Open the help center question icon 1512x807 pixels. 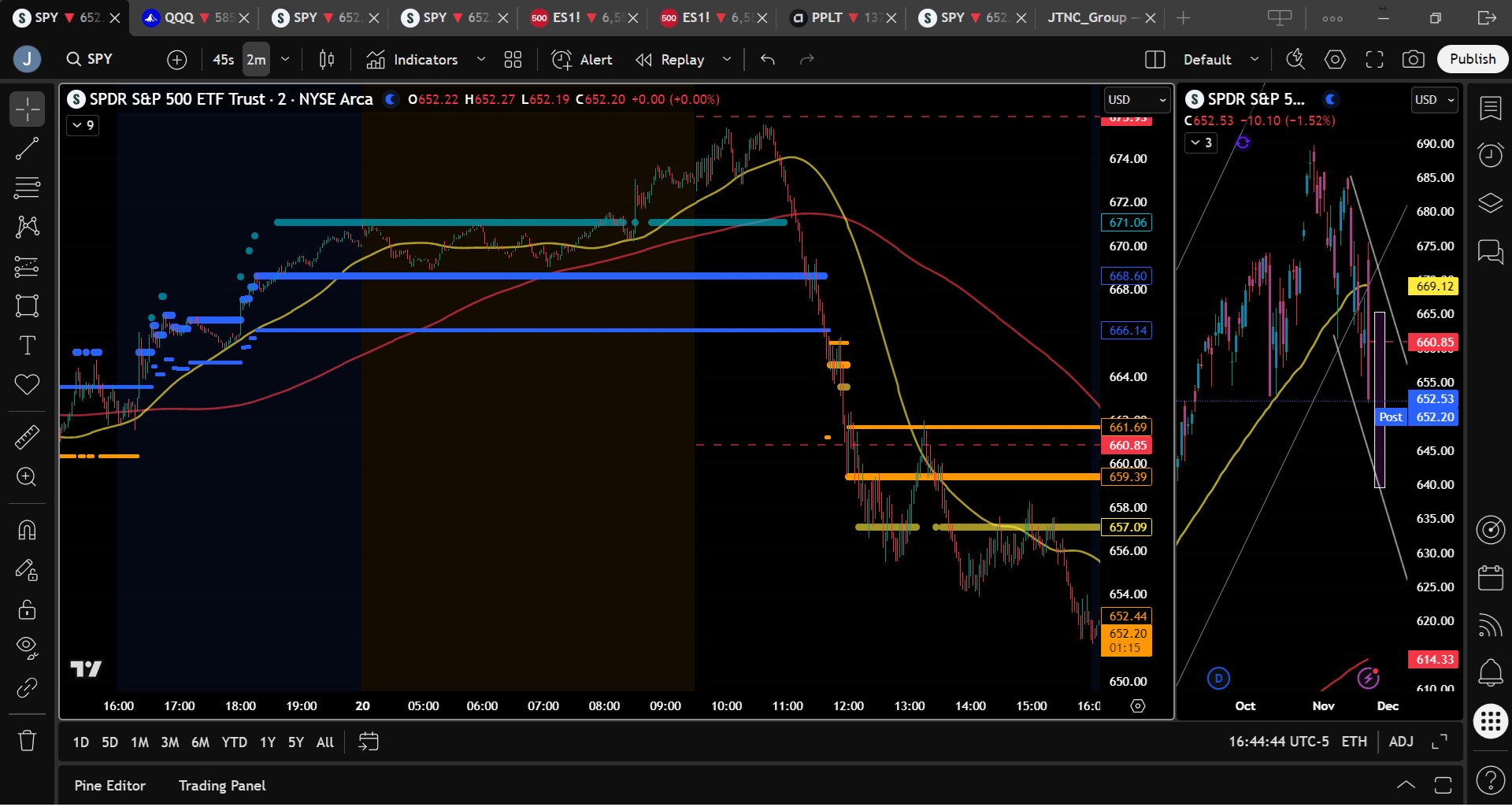[x=1490, y=780]
